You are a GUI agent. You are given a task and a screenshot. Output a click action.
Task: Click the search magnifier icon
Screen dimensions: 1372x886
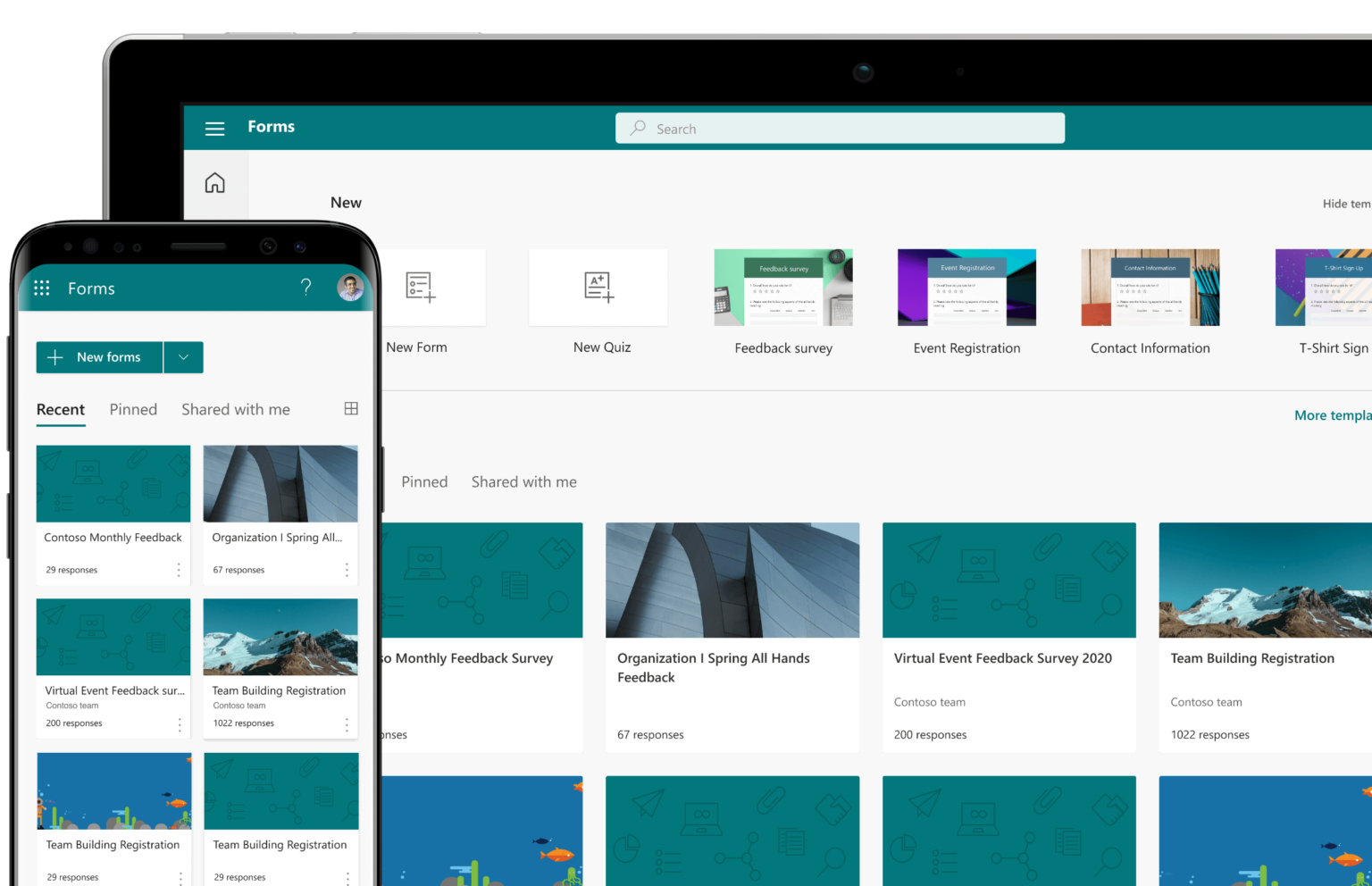637,128
